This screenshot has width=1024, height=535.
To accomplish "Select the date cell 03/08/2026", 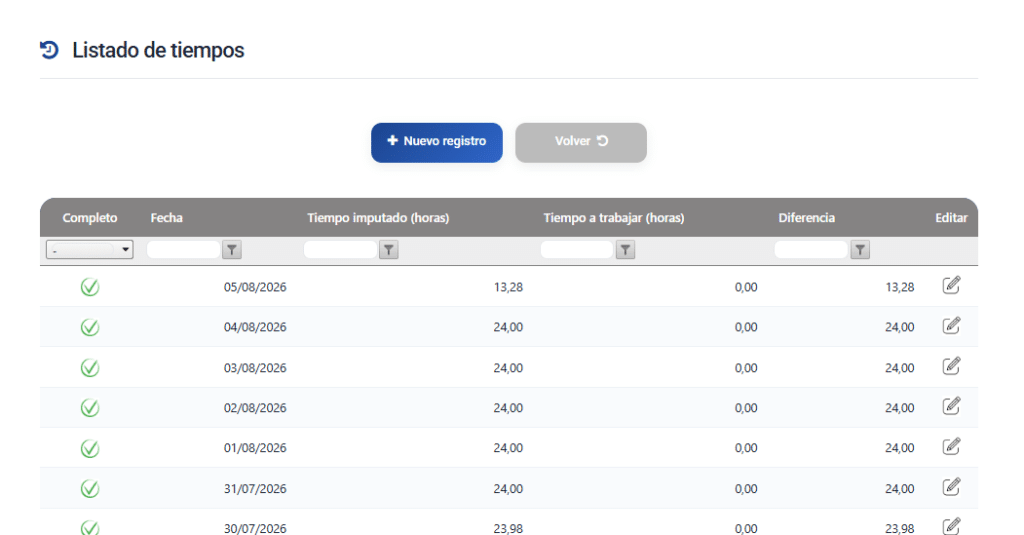I will pyautogui.click(x=255, y=368).
